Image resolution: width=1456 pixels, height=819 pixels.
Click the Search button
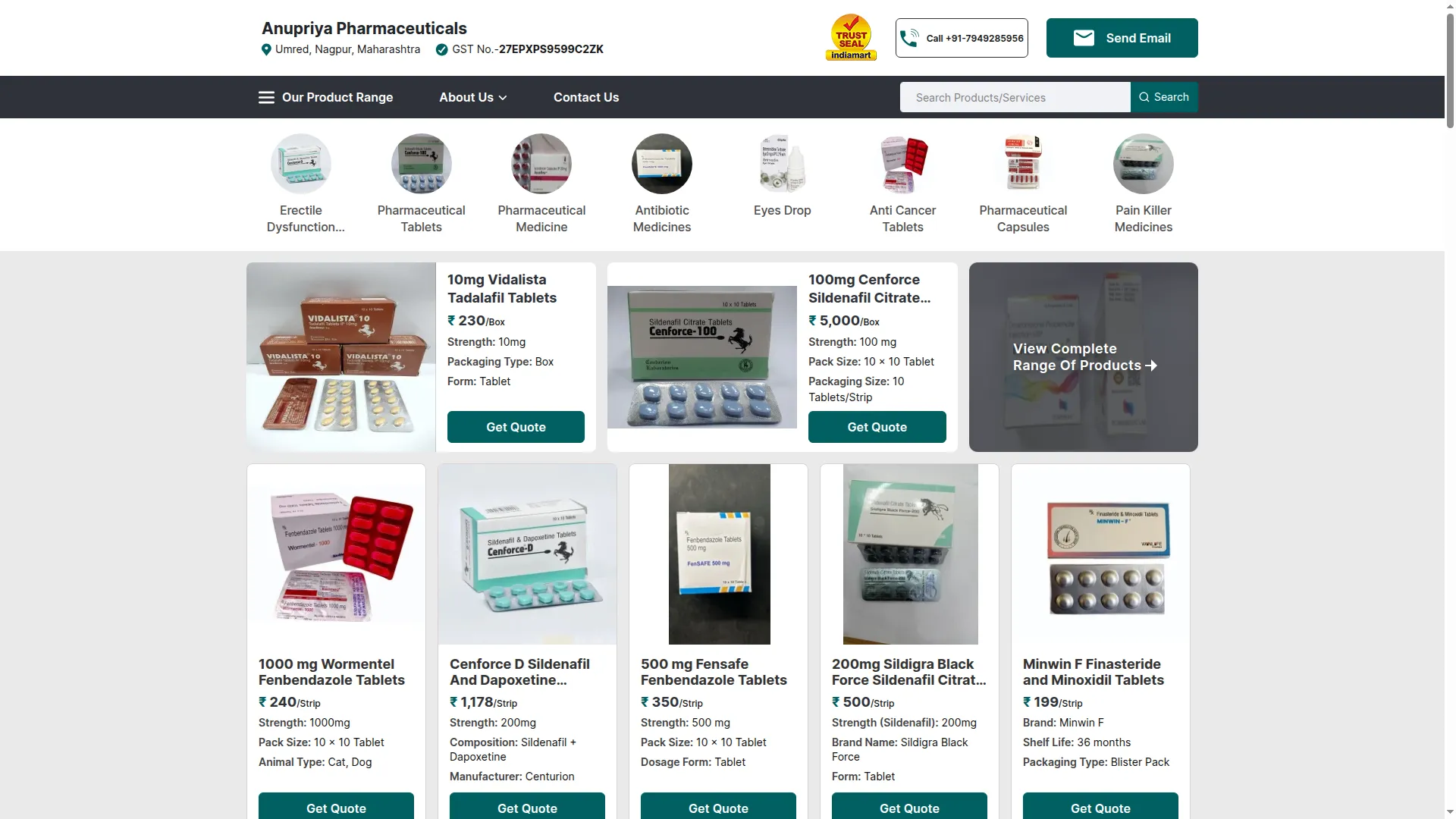tap(1164, 97)
